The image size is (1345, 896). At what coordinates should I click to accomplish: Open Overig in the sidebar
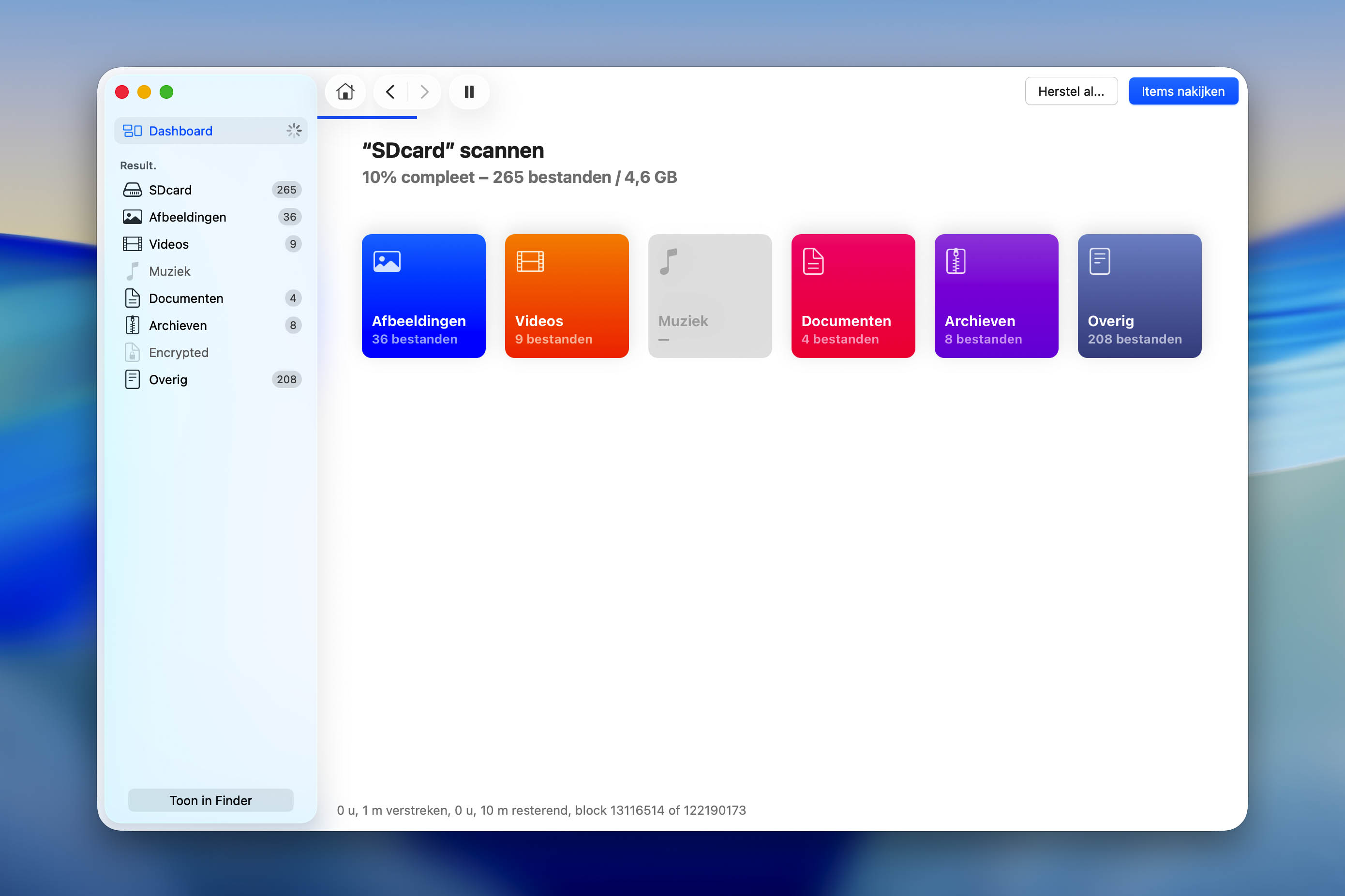point(211,380)
